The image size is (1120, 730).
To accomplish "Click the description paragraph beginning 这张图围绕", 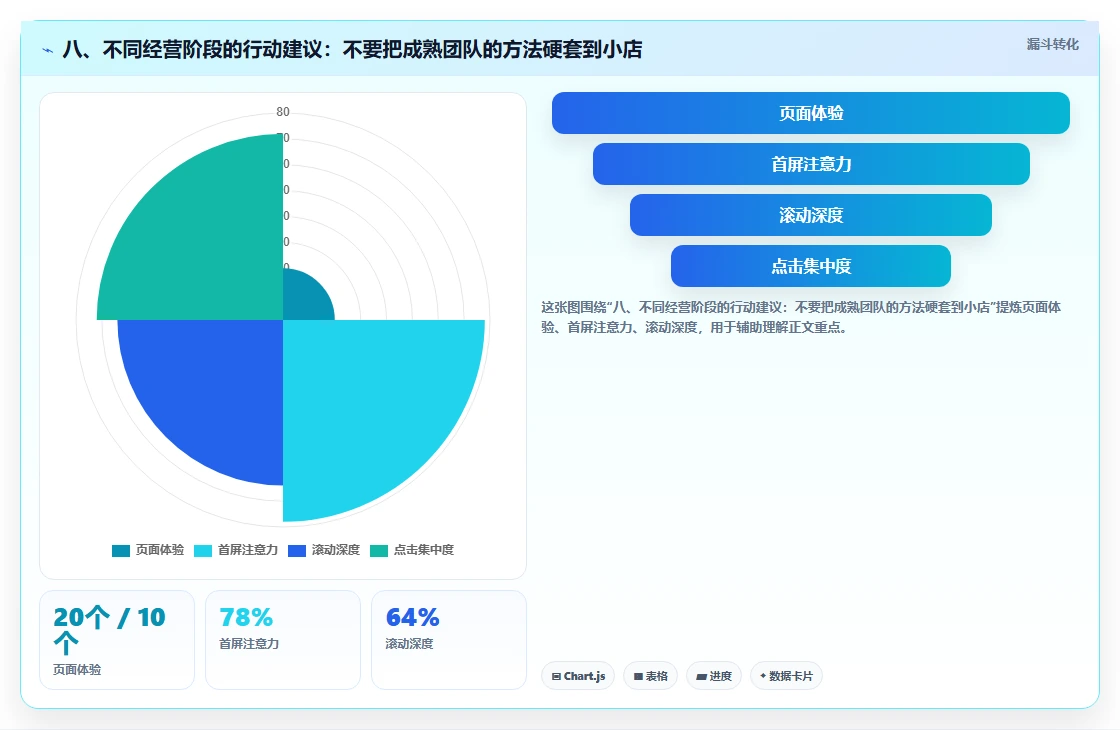I will (801, 317).
